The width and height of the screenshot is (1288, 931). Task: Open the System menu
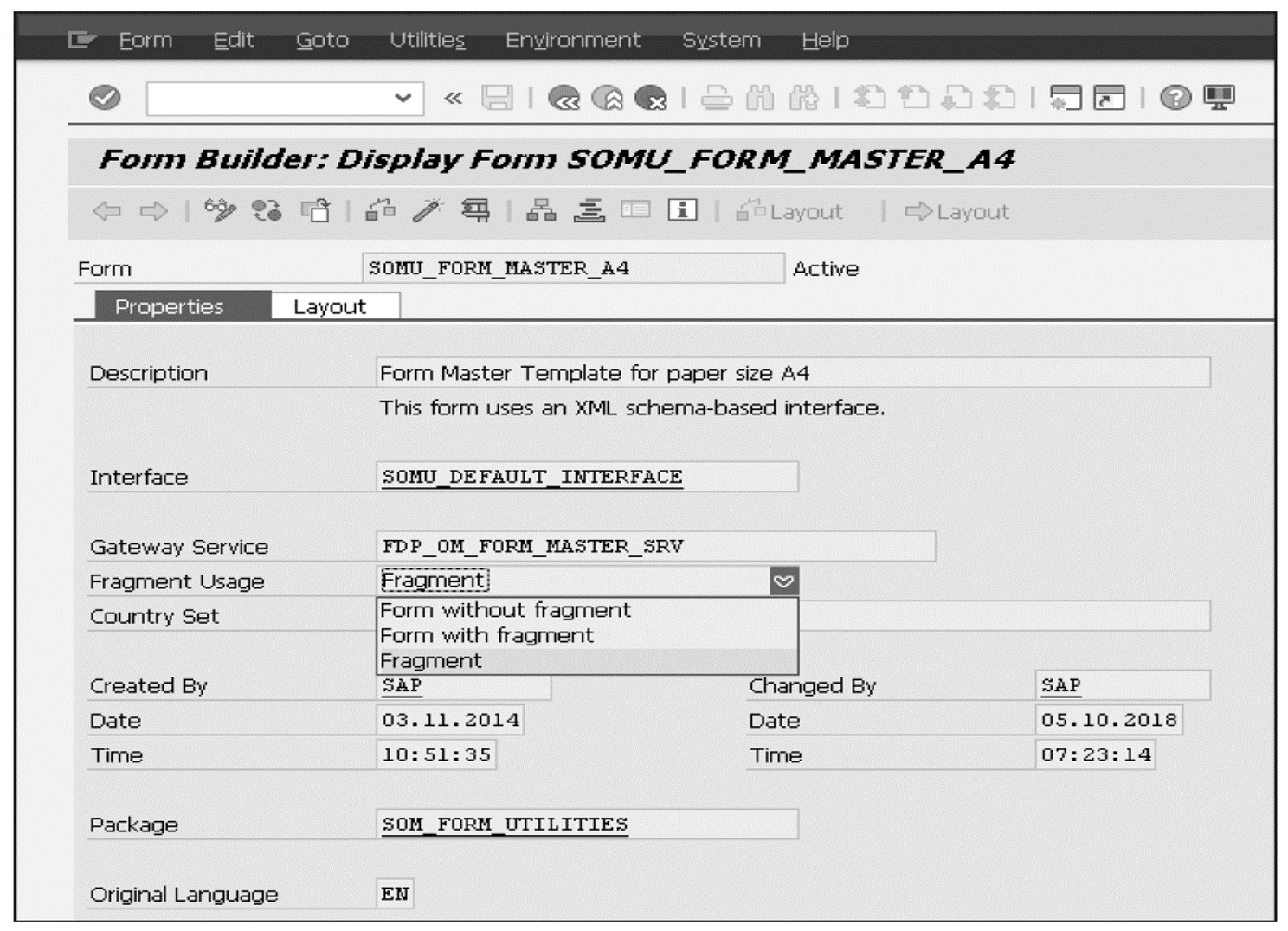[721, 40]
